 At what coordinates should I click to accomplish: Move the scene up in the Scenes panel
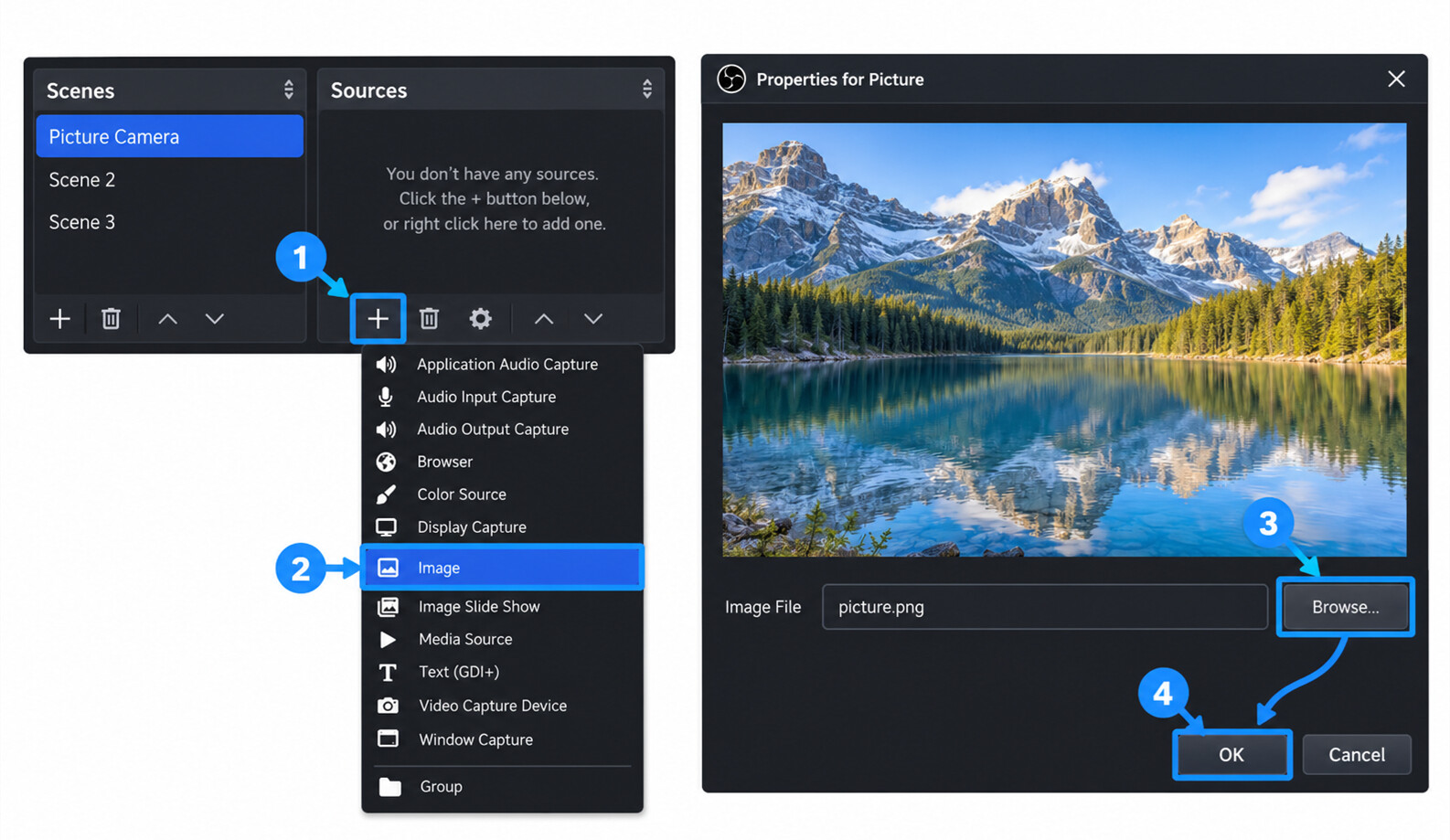coord(167,318)
